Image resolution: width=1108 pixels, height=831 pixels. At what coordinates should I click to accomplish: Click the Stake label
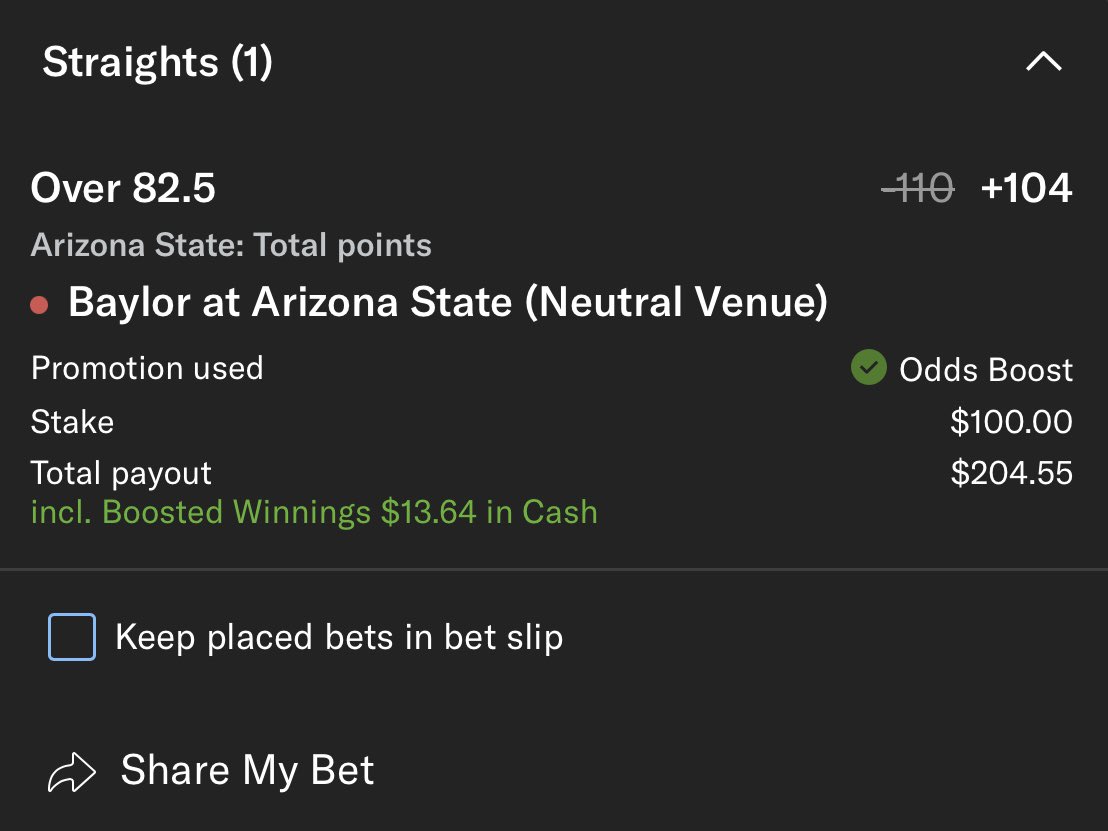[x=72, y=422]
